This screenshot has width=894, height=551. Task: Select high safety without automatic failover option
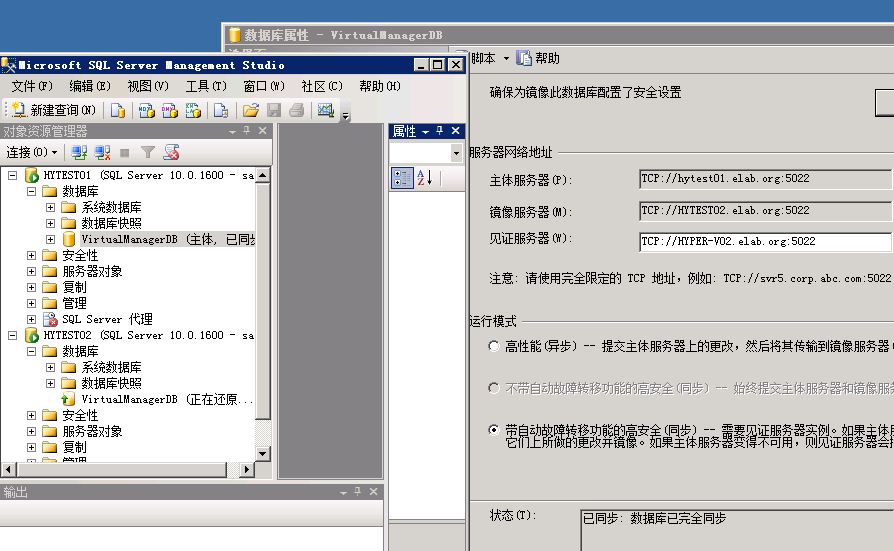coord(494,388)
